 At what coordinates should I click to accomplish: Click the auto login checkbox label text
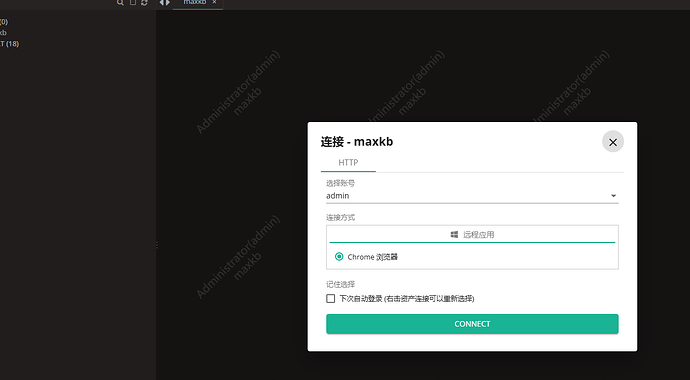point(407,299)
